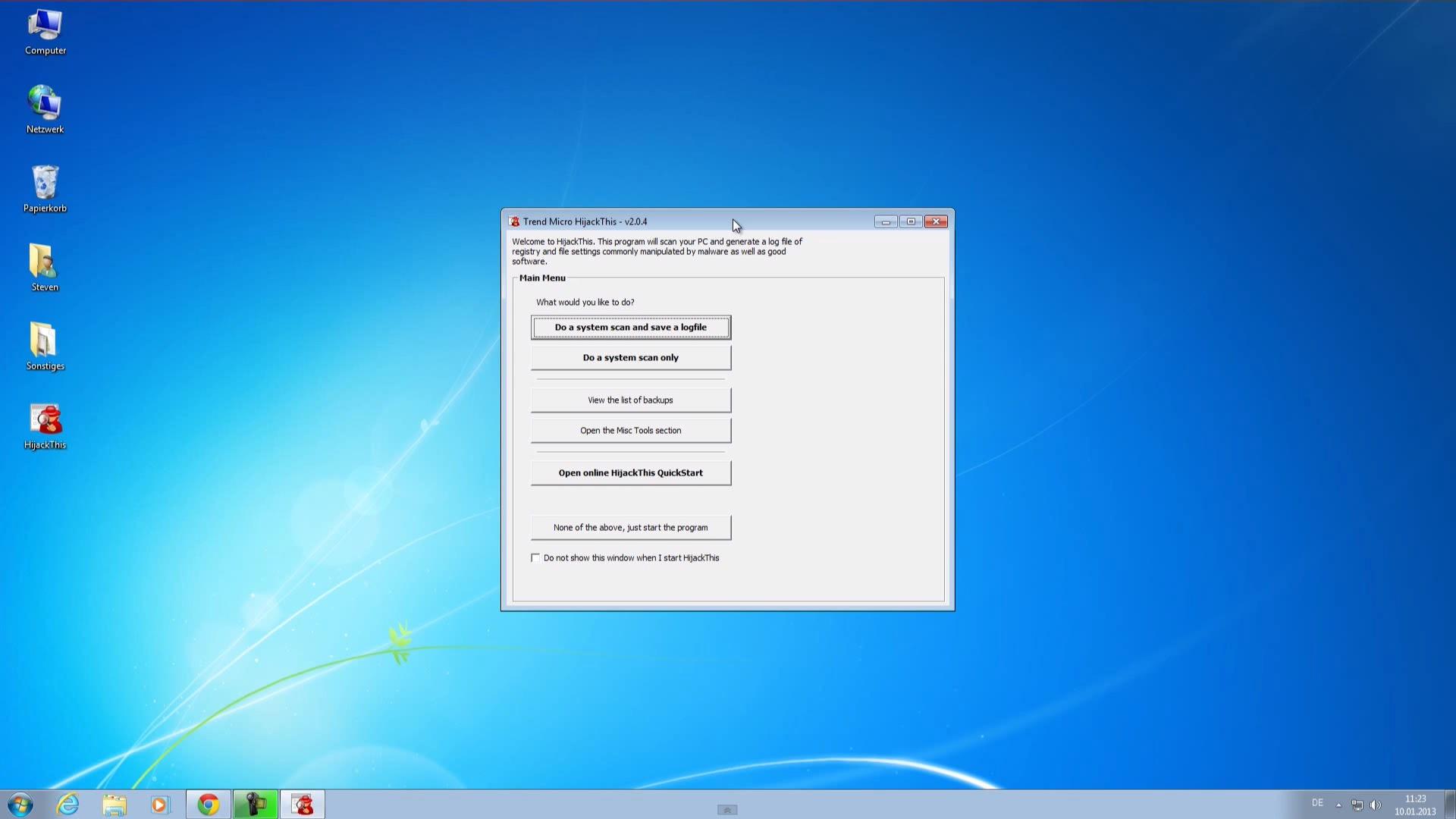
Task: Open the Start menu
Action: point(20,804)
